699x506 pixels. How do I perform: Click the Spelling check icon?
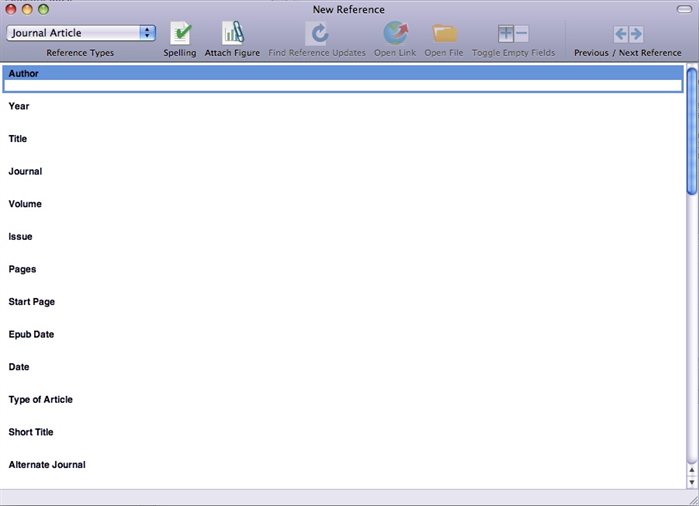pos(180,33)
